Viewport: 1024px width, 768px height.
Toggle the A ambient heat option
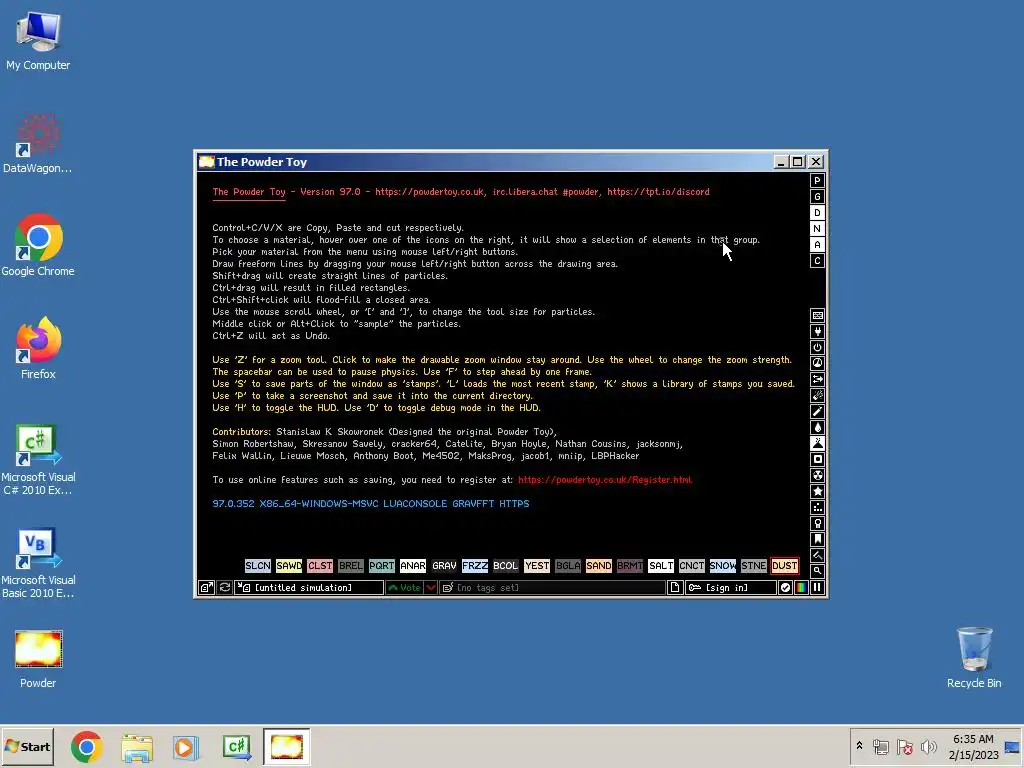click(x=817, y=245)
